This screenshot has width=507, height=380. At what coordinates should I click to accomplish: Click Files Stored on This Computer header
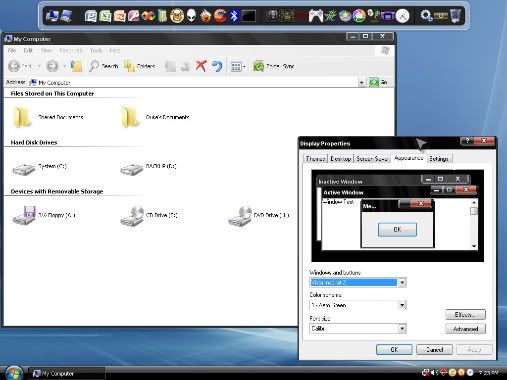coord(52,93)
